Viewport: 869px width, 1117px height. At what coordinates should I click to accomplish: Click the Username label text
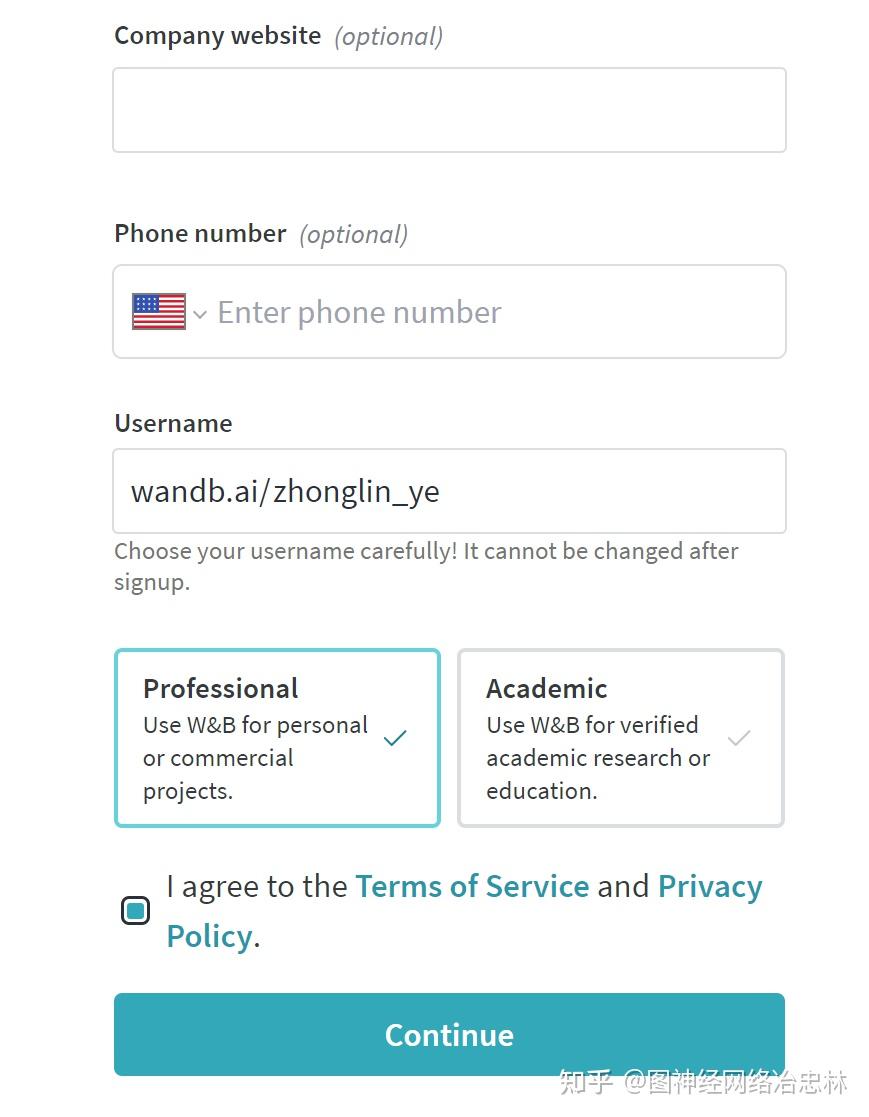pyautogui.click(x=173, y=423)
